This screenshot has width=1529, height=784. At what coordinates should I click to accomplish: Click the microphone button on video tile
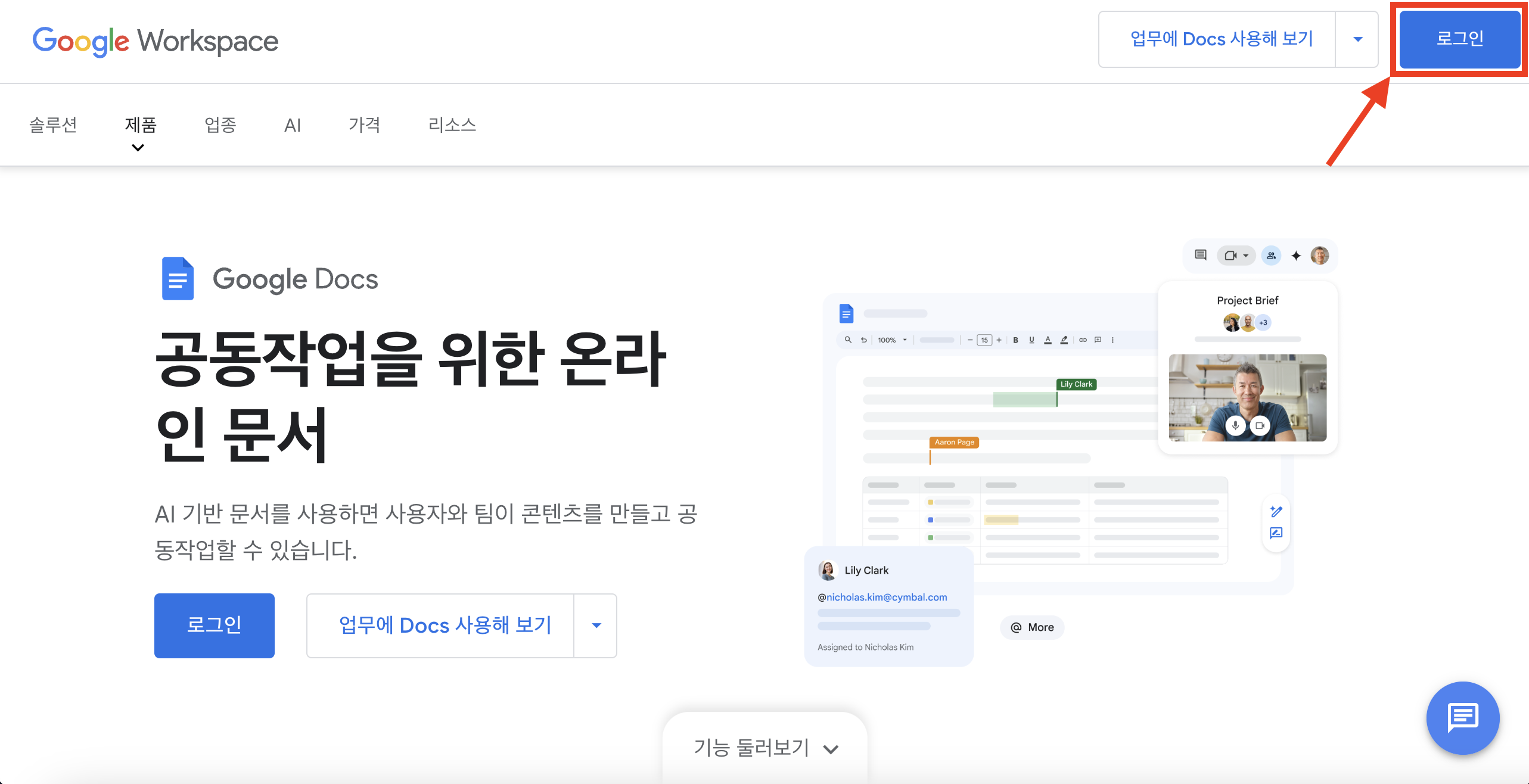point(1235,425)
